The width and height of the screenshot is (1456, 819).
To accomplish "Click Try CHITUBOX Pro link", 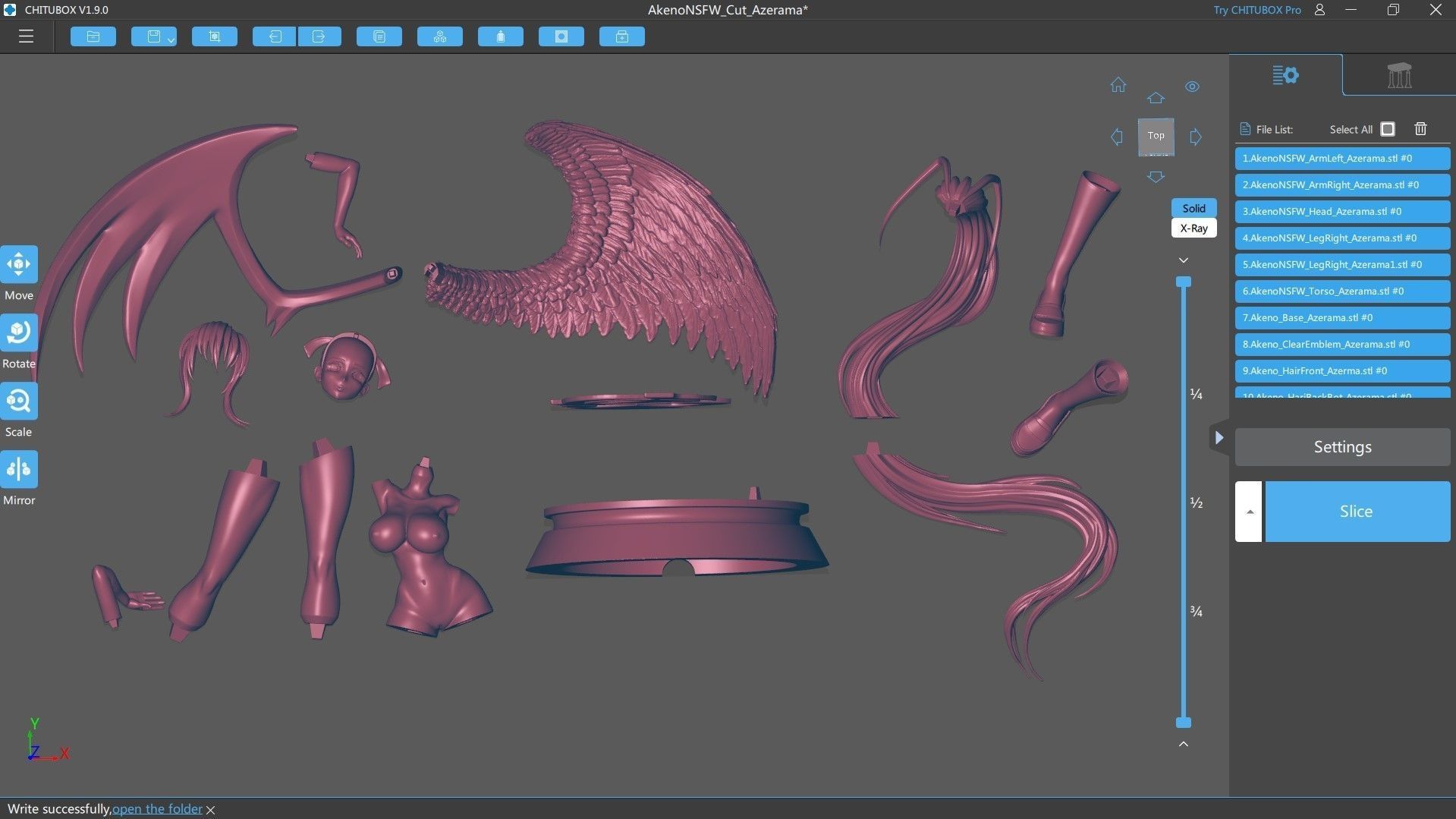I will (x=1256, y=10).
